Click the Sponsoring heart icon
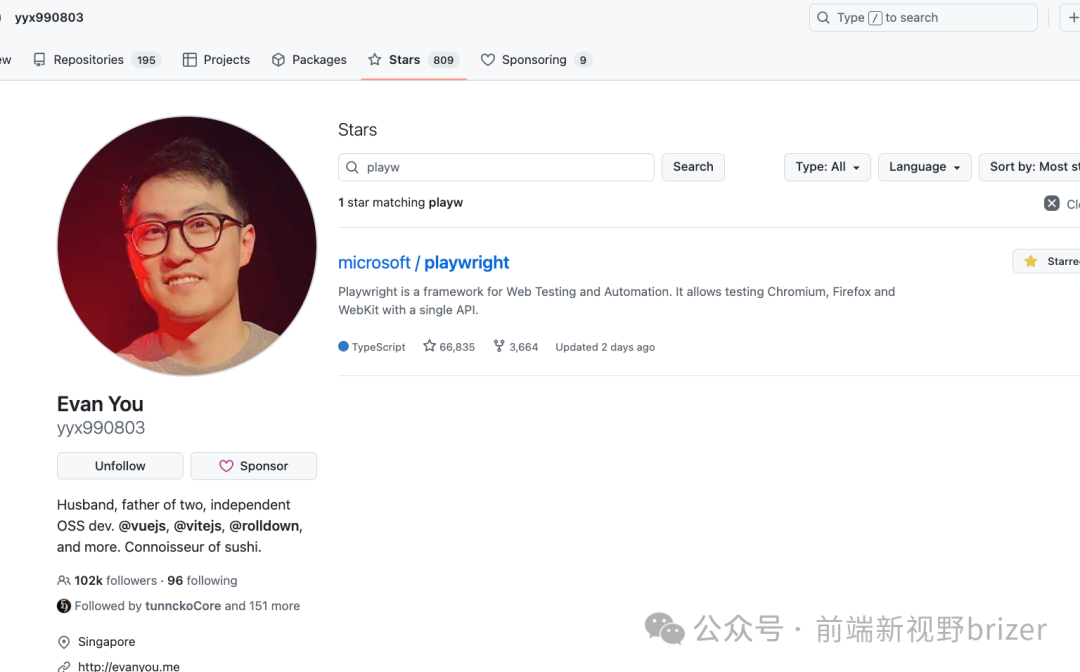This screenshot has height=672, width=1080. click(488, 60)
